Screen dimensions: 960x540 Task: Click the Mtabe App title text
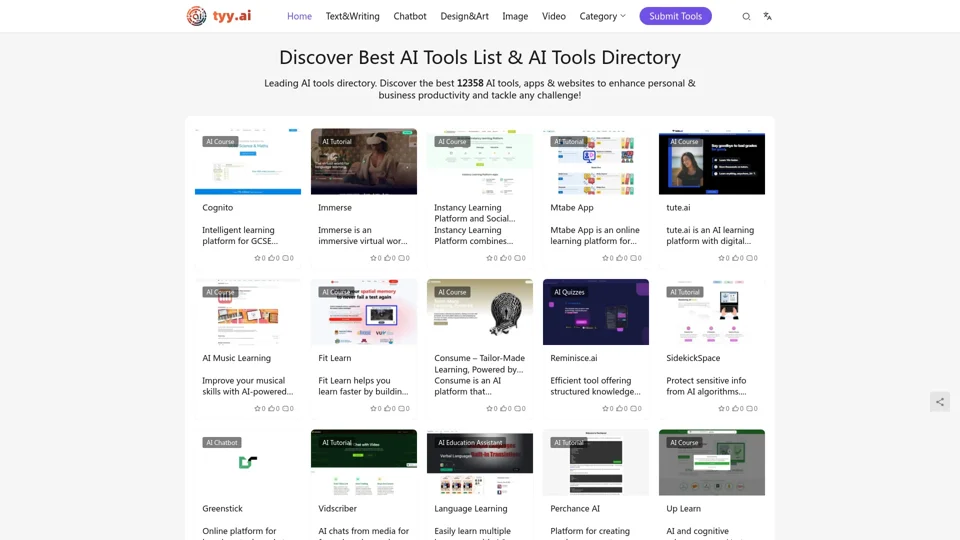(x=572, y=208)
